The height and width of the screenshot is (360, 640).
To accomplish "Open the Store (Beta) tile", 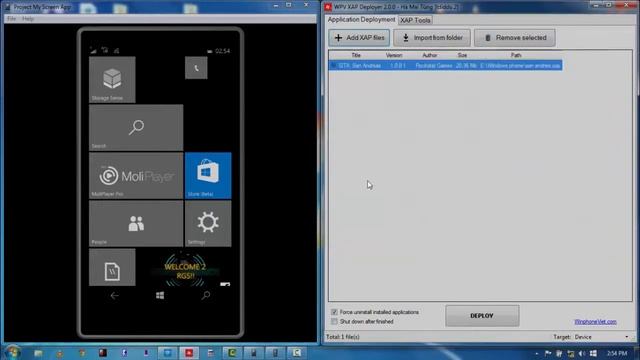I will pos(208,176).
